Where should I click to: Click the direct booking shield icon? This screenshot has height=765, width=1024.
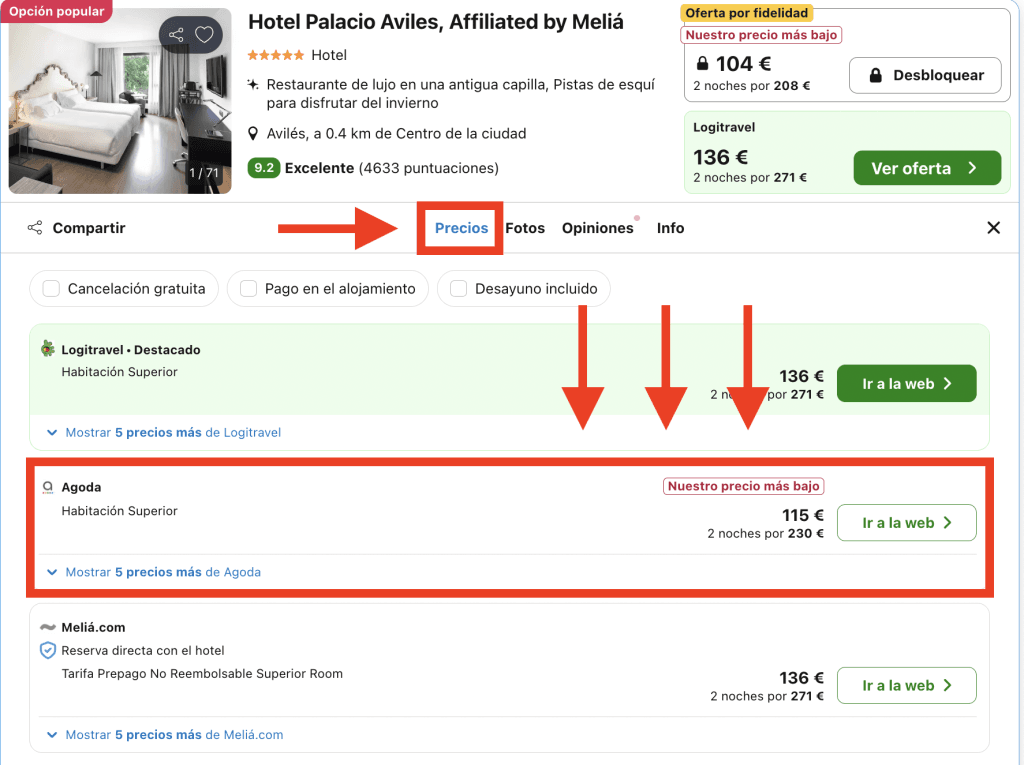click(x=47, y=650)
